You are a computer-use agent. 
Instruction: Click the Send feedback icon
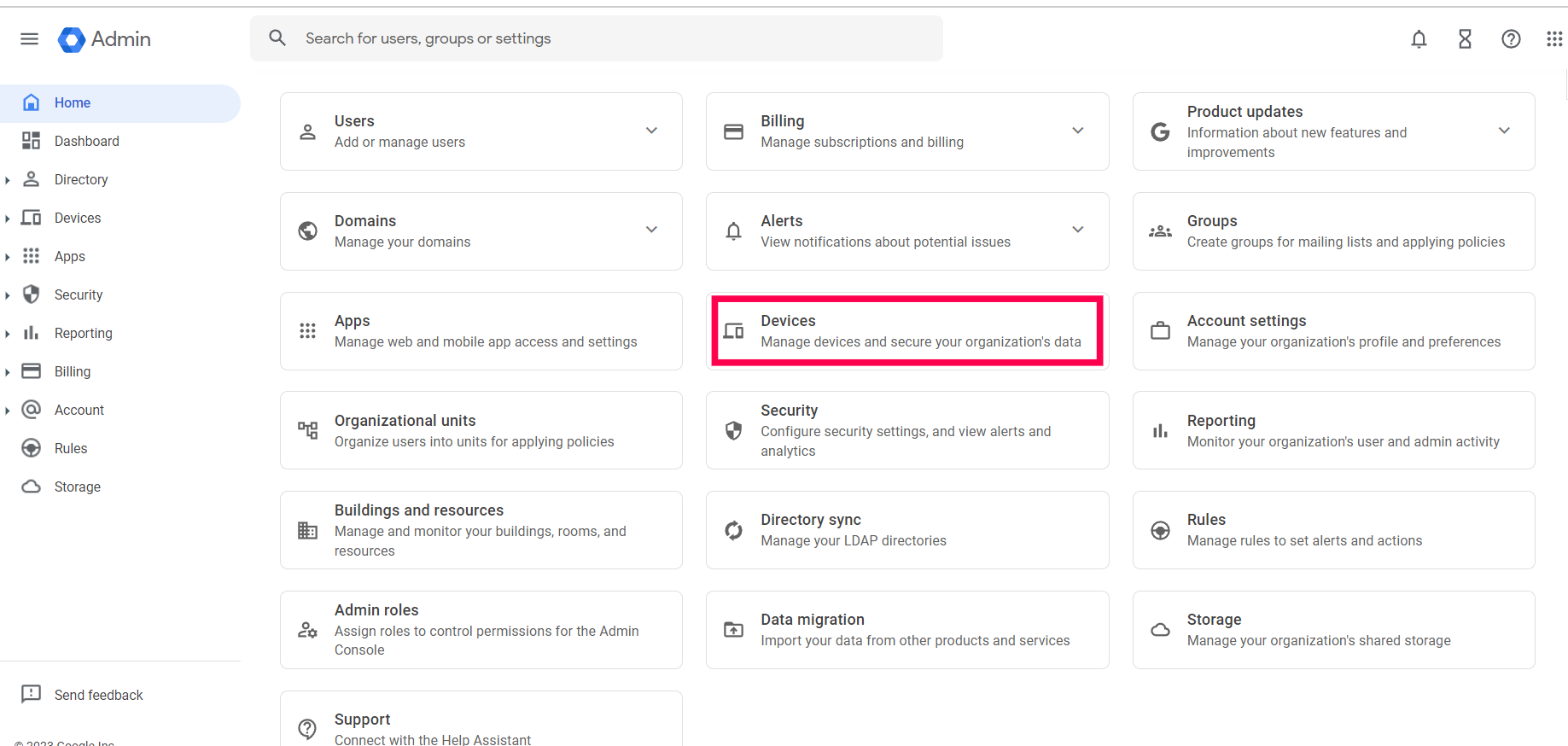[x=32, y=694]
